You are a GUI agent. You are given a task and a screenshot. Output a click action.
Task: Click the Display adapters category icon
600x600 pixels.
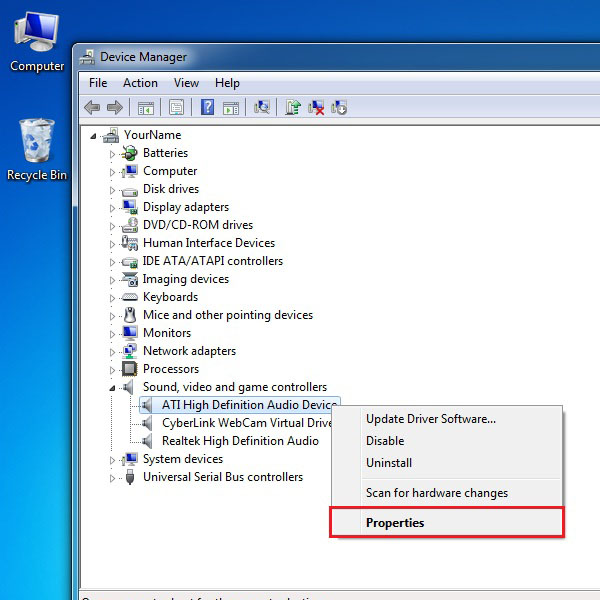[130, 207]
